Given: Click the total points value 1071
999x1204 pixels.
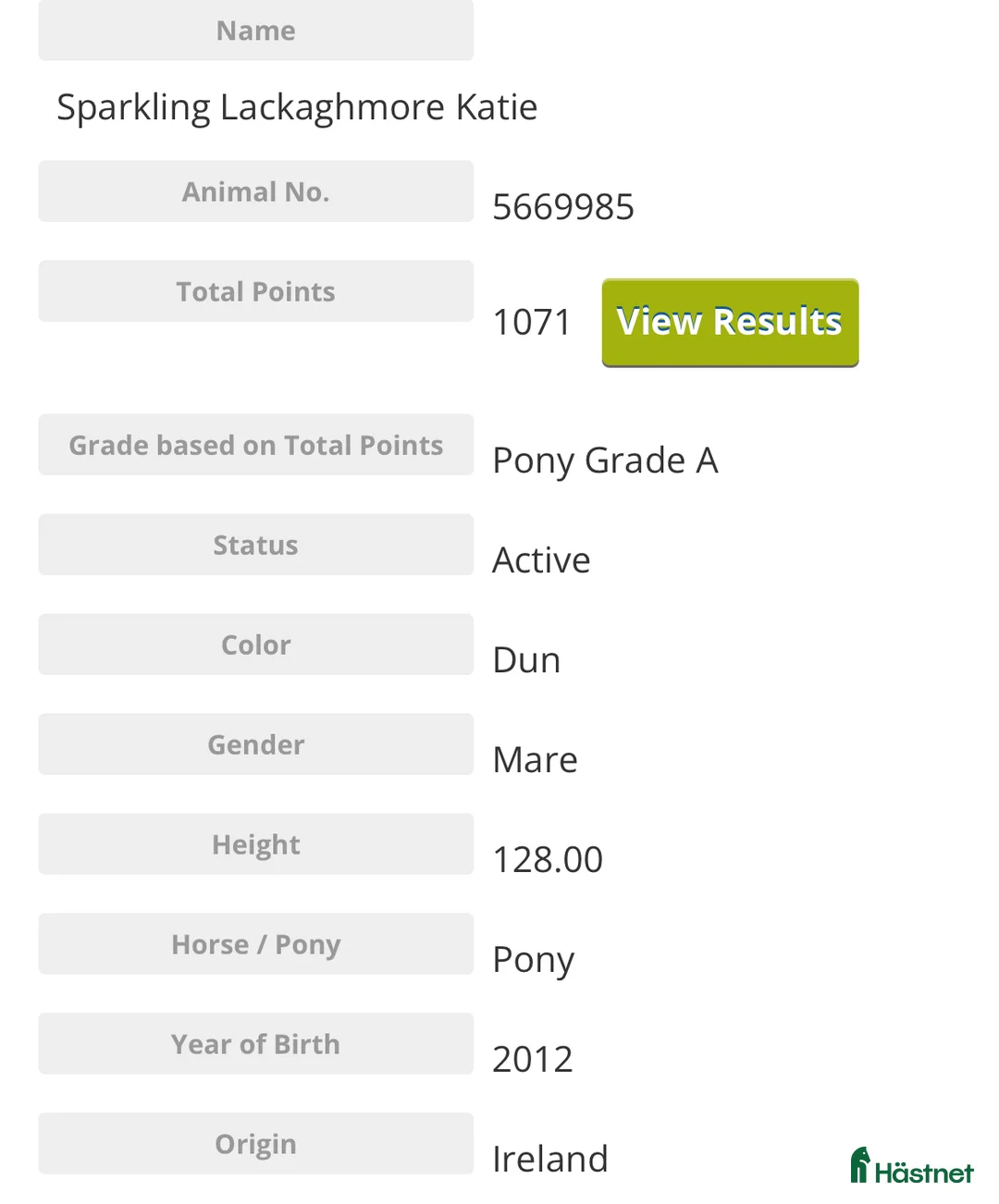Looking at the screenshot, I should pyautogui.click(x=532, y=323).
